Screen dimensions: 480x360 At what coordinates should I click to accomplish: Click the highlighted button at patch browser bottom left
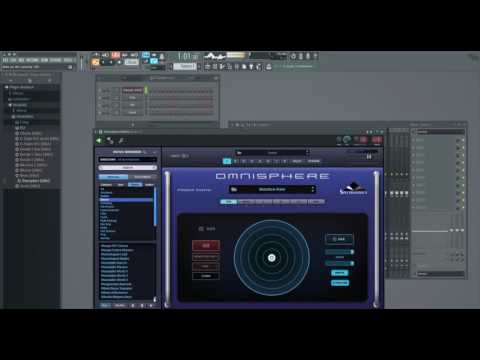(105, 305)
